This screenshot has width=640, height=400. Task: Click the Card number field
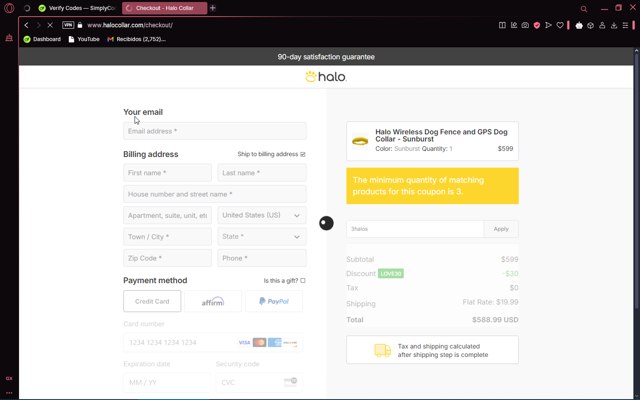213,342
